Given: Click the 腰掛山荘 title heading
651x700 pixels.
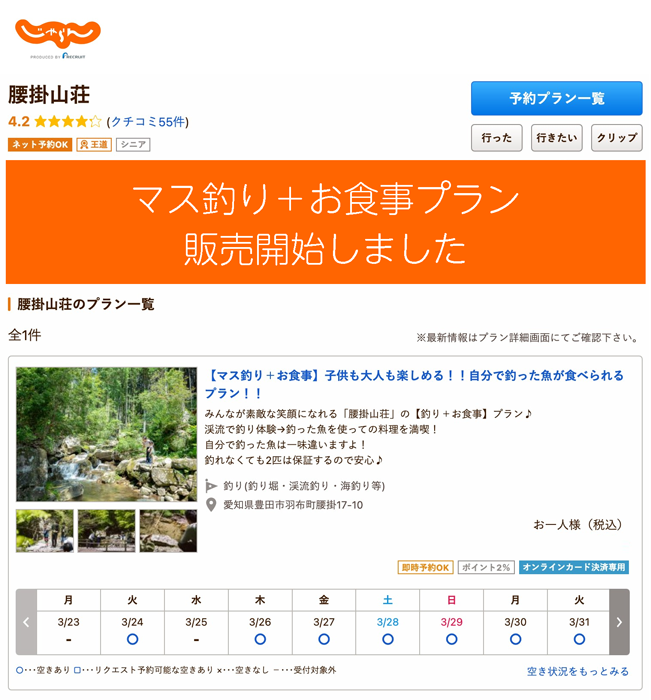Looking at the screenshot, I should pos(49,95).
